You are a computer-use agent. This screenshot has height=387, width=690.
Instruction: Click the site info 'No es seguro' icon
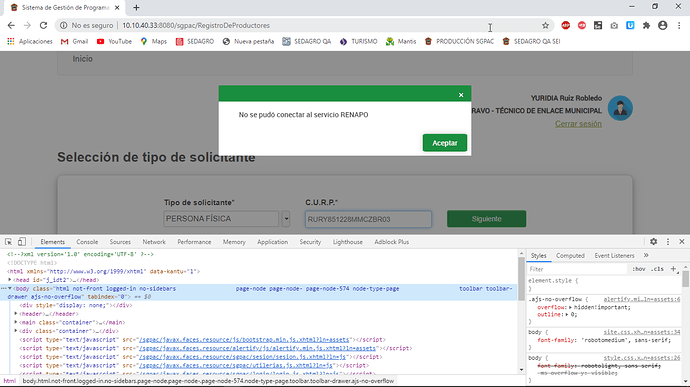coord(63,26)
